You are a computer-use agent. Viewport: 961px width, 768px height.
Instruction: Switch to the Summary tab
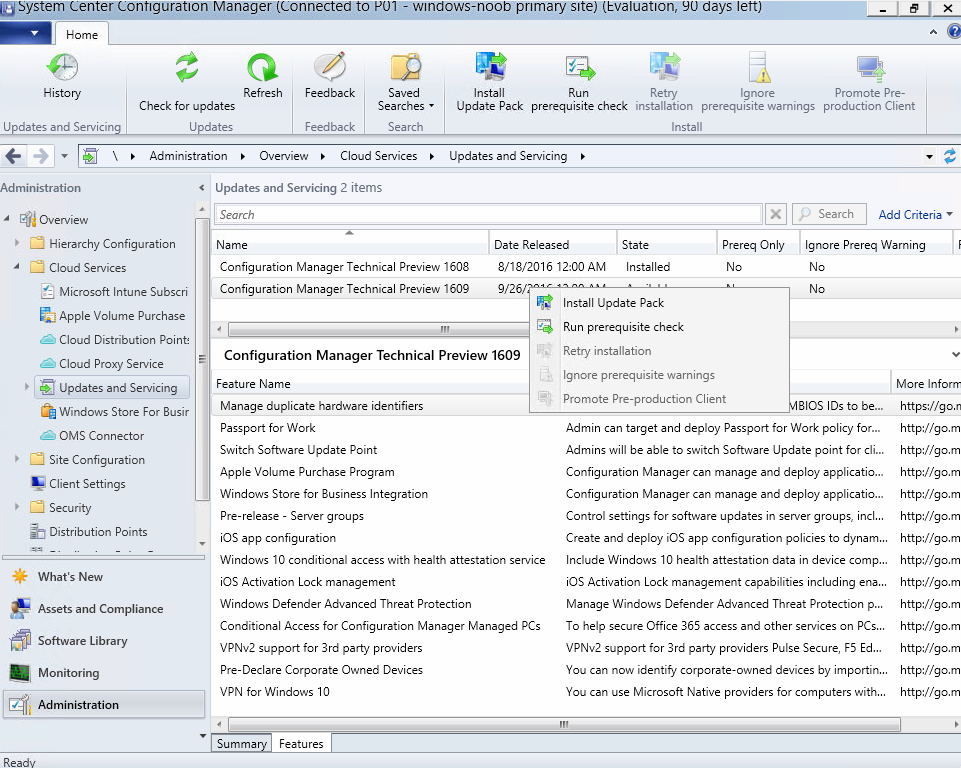(241, 743)
